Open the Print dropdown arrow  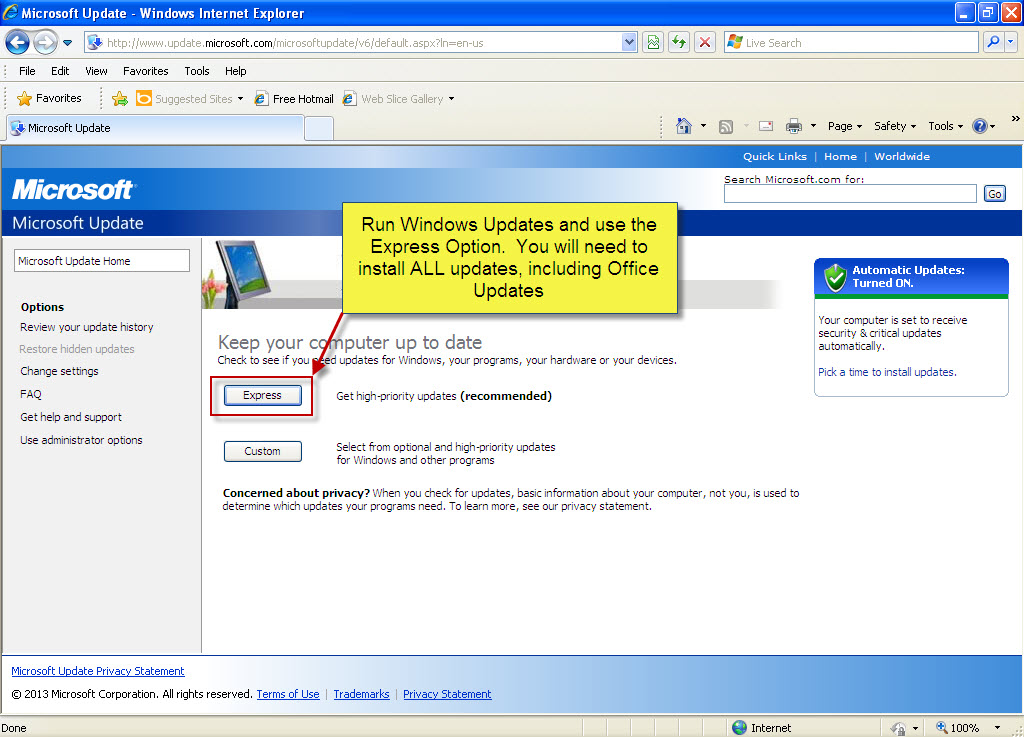[x=813, y=126]
